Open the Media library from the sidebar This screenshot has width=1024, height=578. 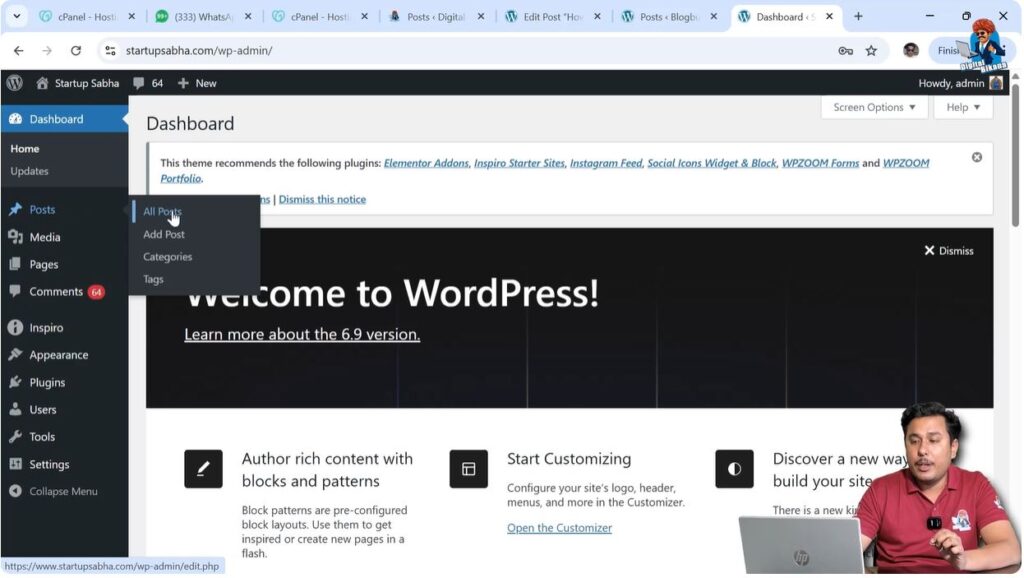click(x=45, y=237)
